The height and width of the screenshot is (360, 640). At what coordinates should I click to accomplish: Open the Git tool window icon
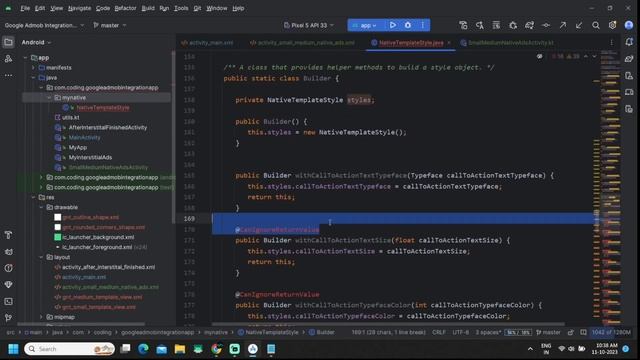click(8, 318)
